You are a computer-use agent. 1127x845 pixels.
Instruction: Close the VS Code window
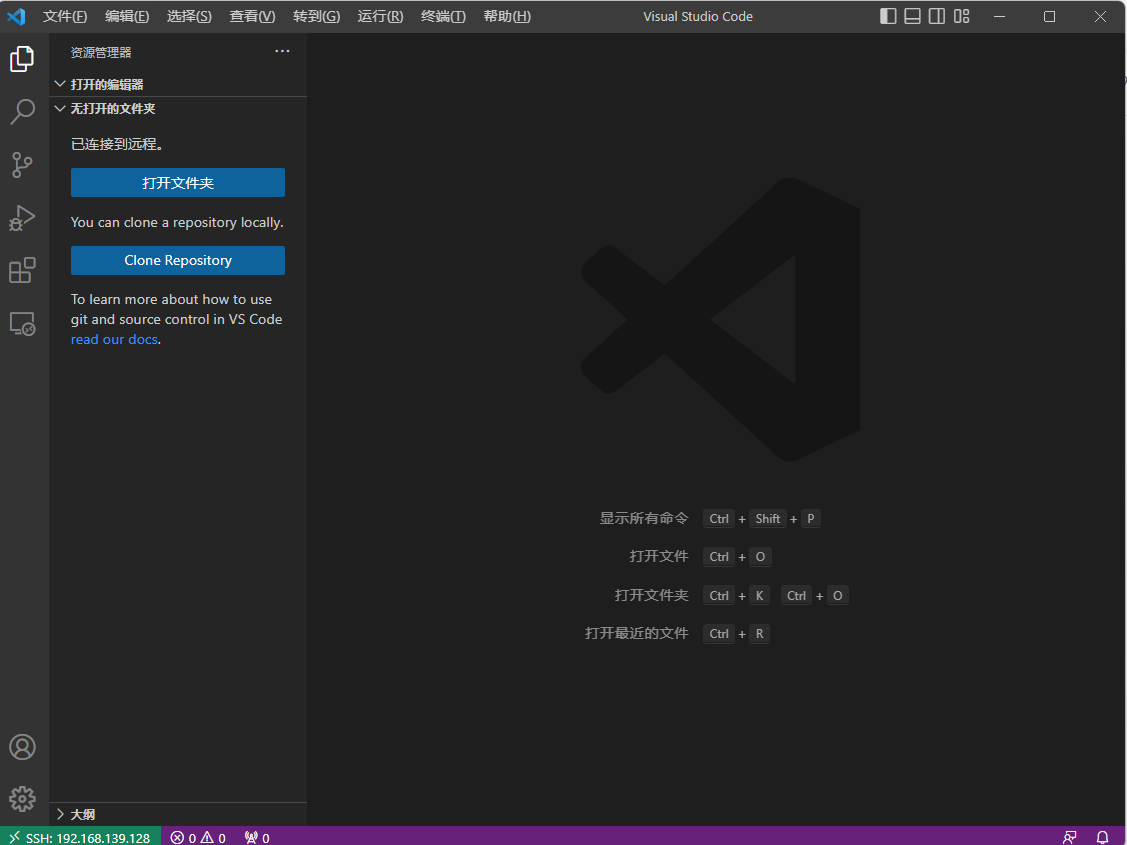(x=1100, y=16)
